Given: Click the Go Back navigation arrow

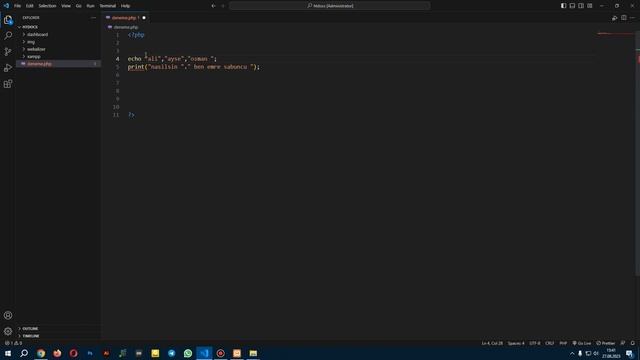Looking at the screenshot, I should tap(213, 6).
